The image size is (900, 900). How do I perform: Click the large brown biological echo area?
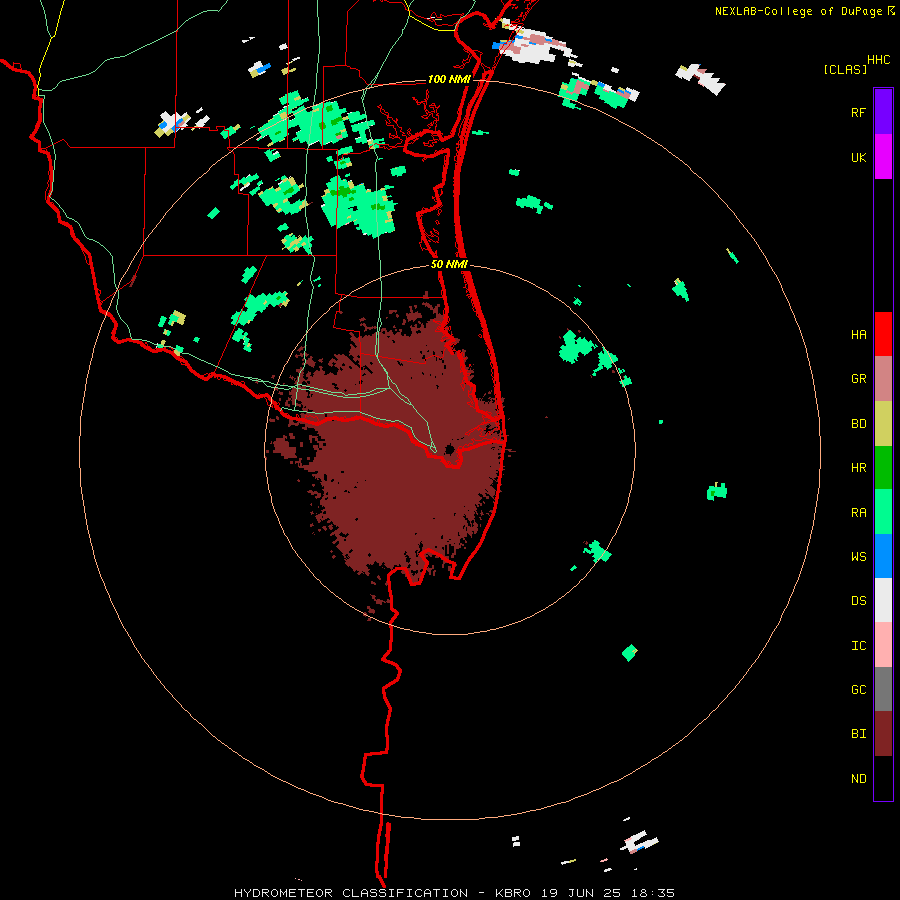pyautogui.click(x=396, y=459)
